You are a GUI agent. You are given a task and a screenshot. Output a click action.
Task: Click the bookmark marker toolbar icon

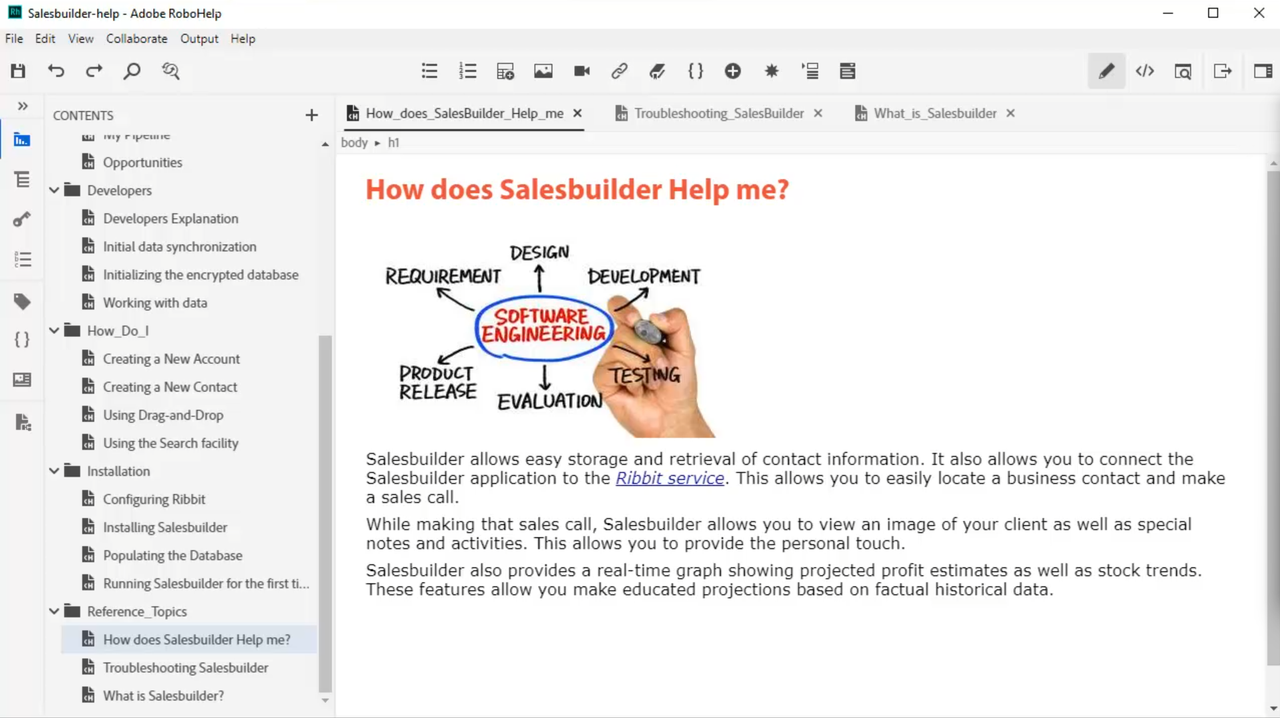pos(657,71)
